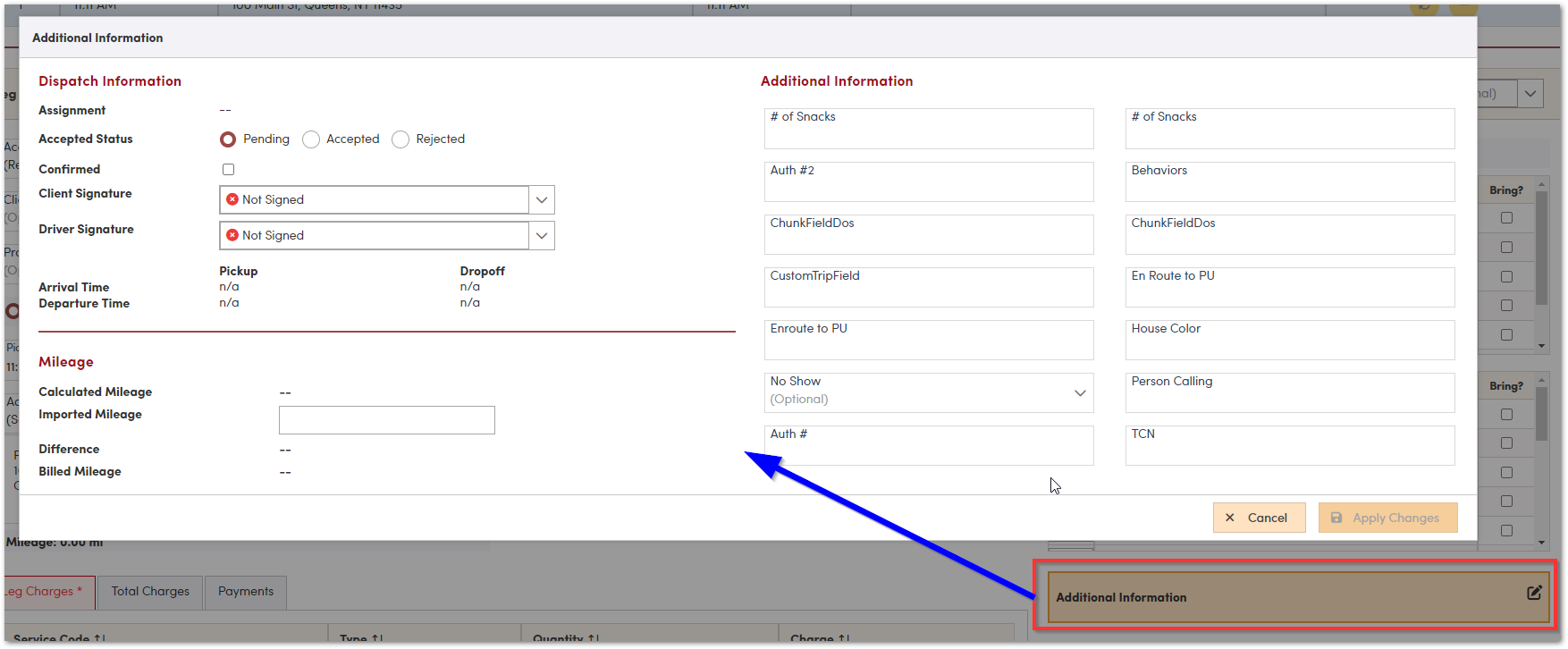The height and width of the screenshot is (649, 1568).
Task: Click the red Not Signed icon for Client Signature
Action: coord(232,199)
